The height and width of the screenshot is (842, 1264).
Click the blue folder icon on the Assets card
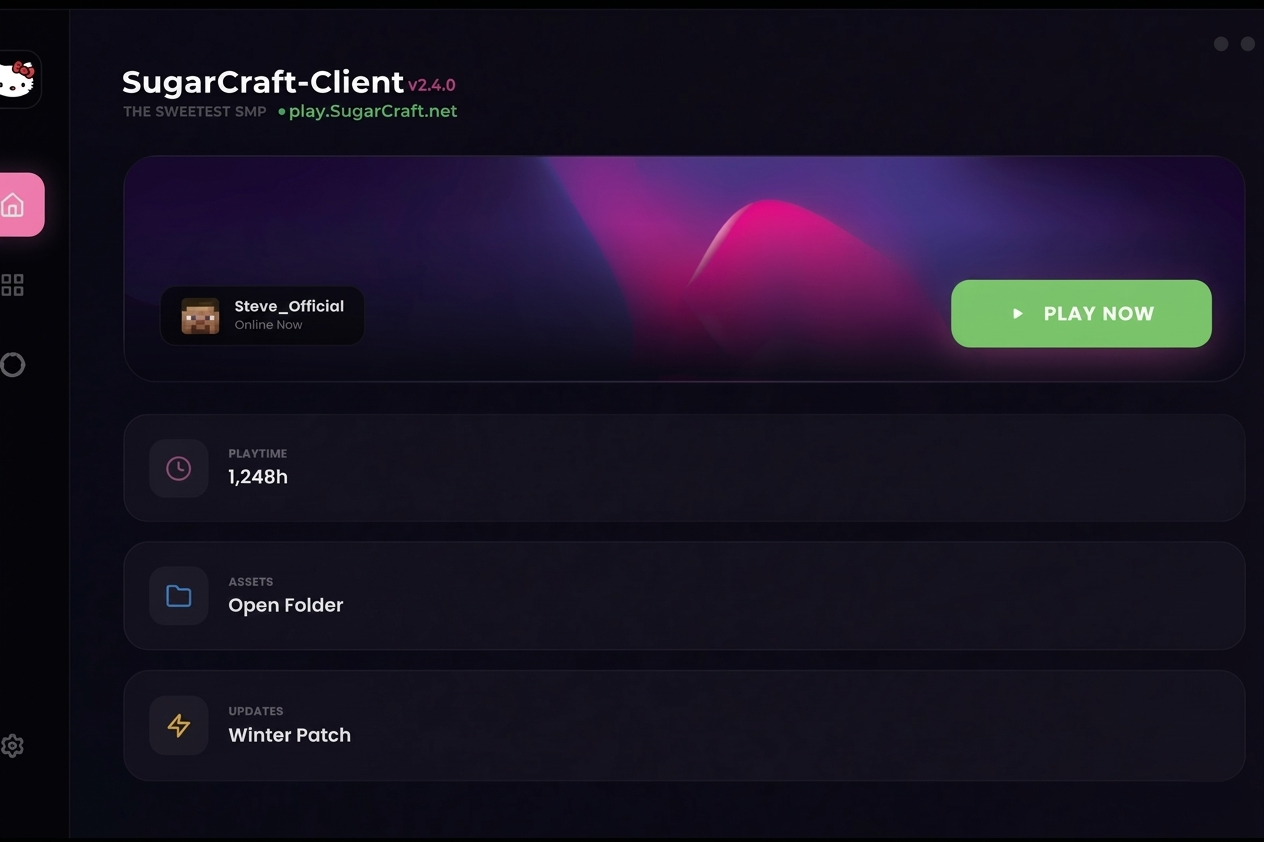[178, 596]
